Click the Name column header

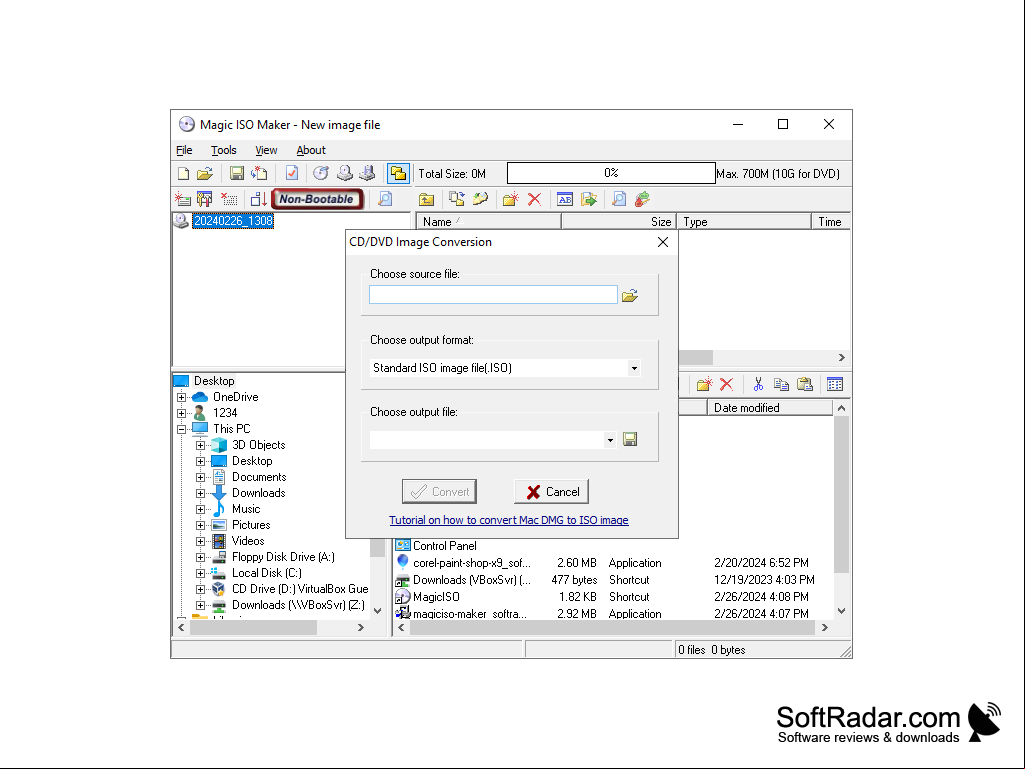pos(489,222)
